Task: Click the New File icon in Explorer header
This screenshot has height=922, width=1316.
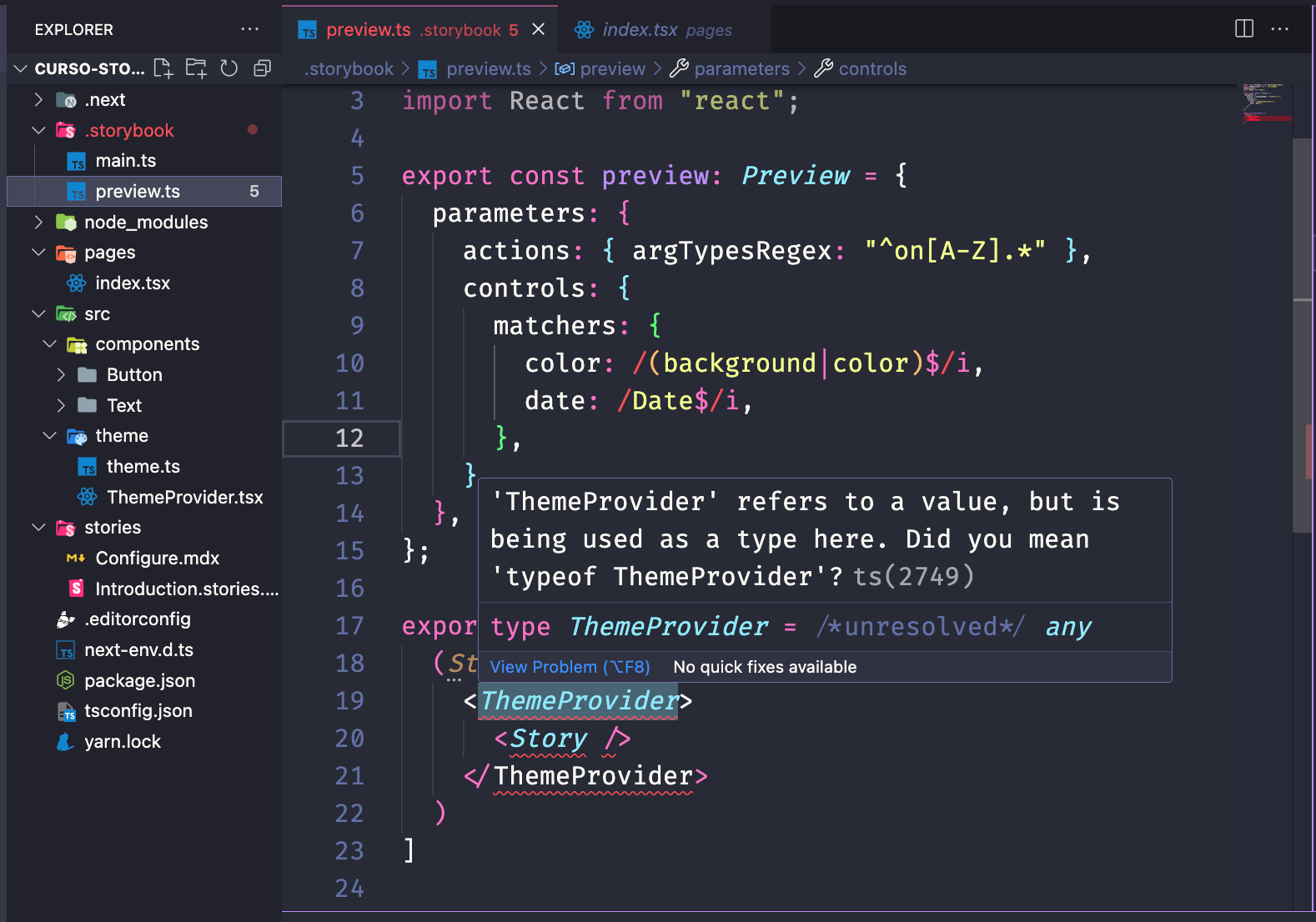Action: point(163,68)
